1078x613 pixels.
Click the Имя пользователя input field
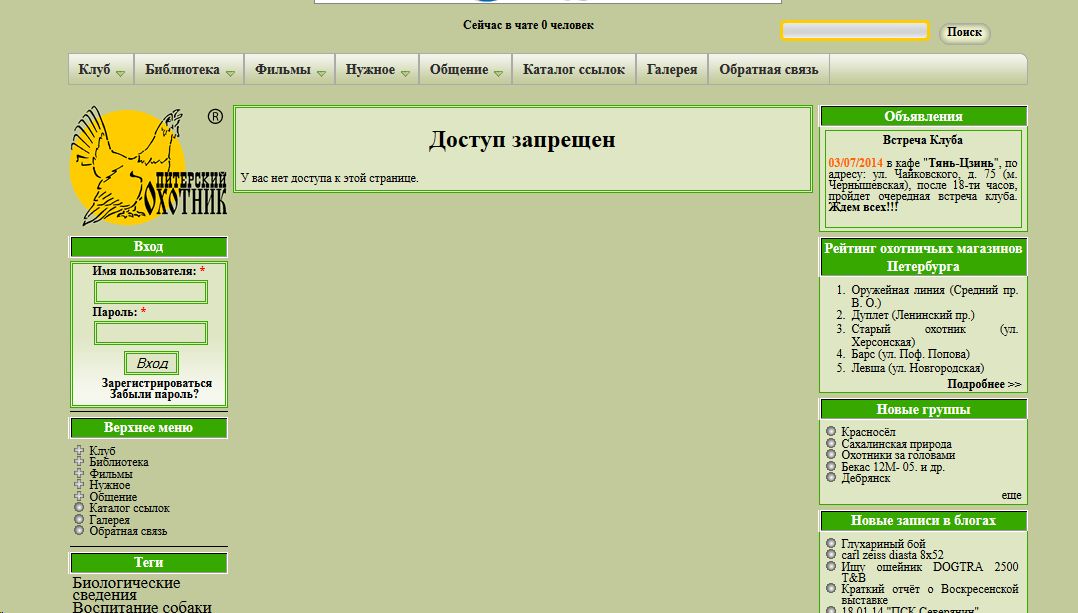pyautogui.click(x=151, y=292)
